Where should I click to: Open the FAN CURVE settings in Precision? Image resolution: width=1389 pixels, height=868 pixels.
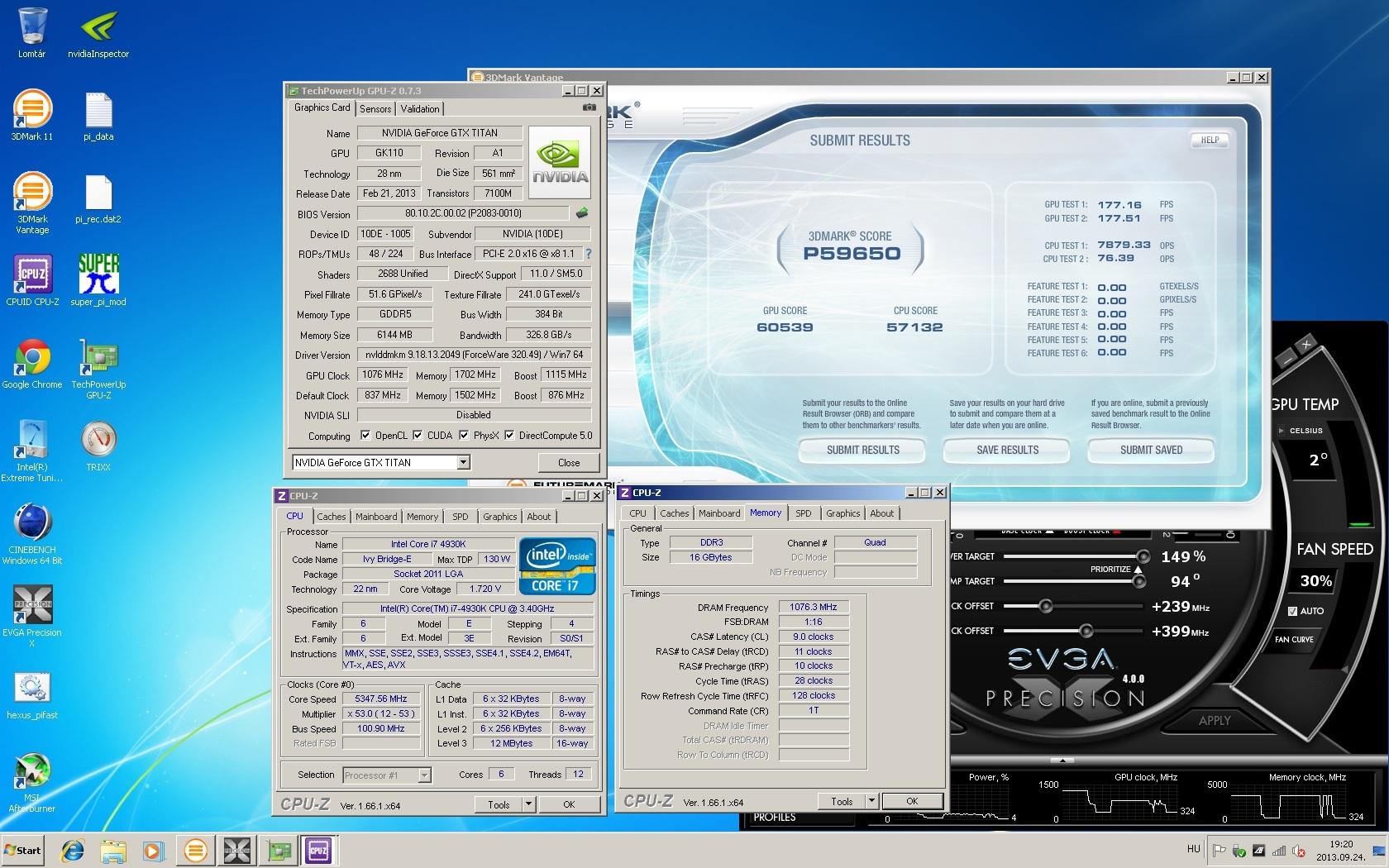[x=1294, y=639]
